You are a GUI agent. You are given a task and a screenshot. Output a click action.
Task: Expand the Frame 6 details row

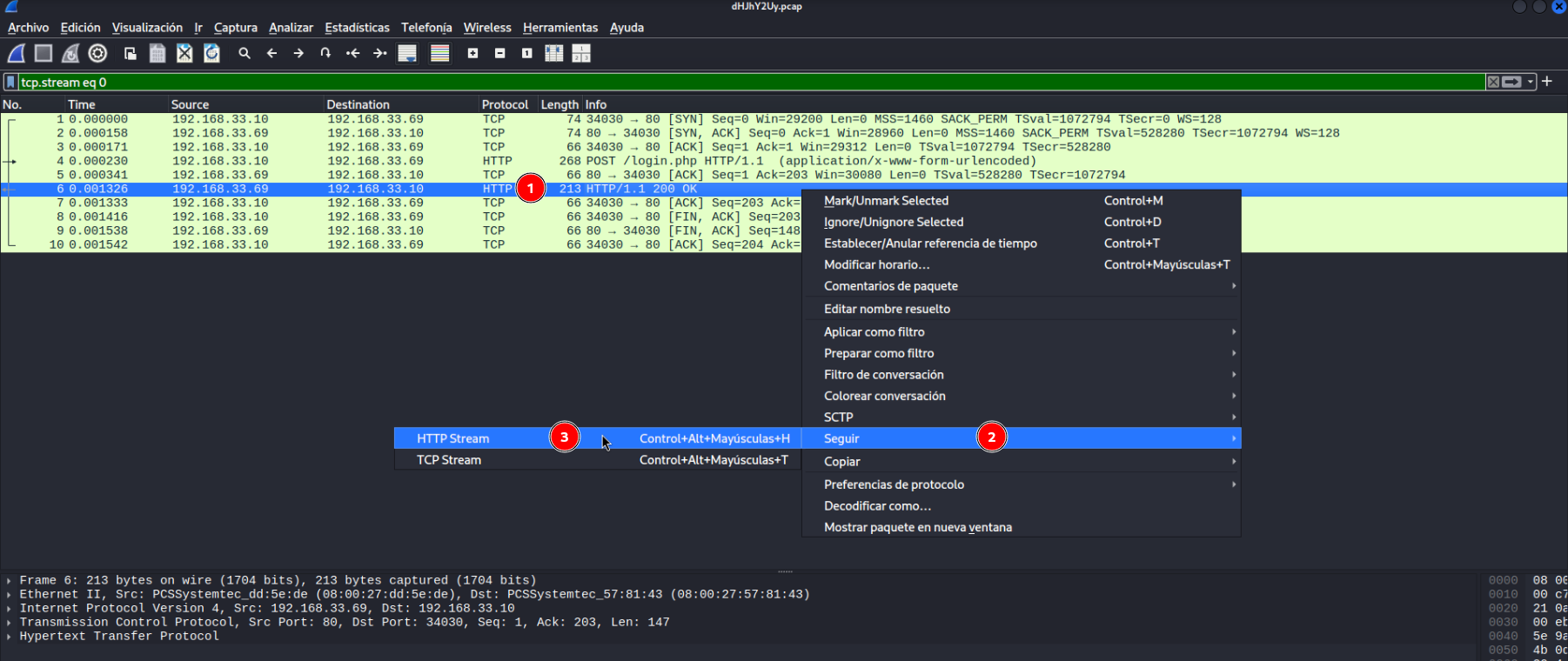click(9, 580)
